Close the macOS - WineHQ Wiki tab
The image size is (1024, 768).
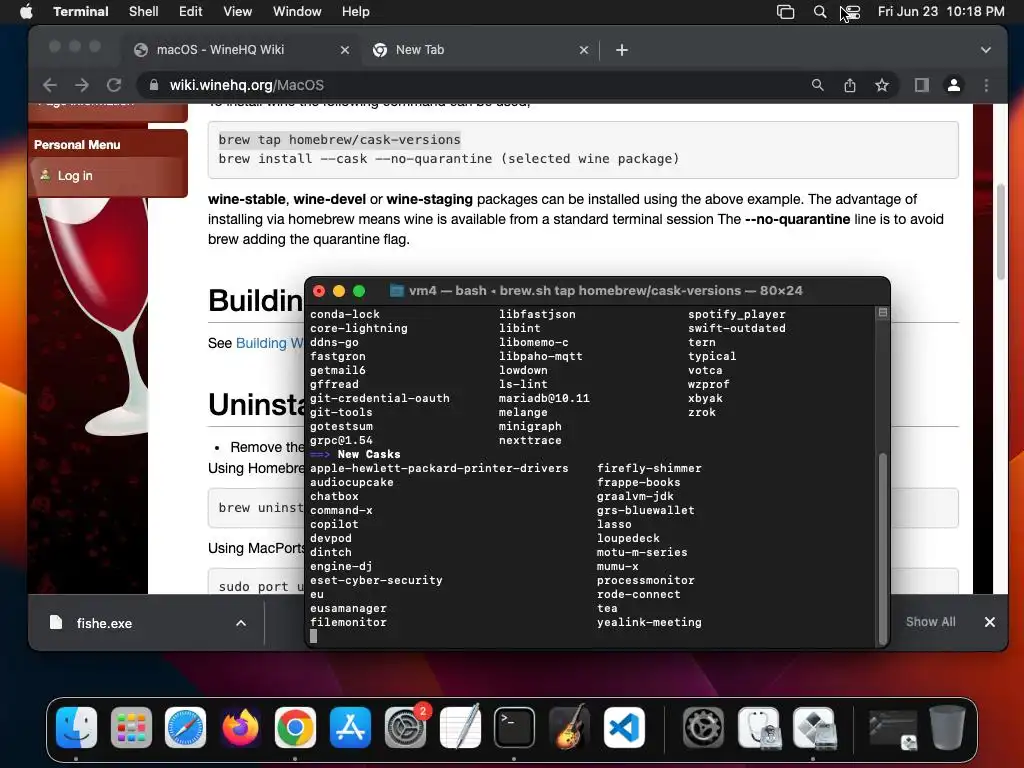[345, 50]
